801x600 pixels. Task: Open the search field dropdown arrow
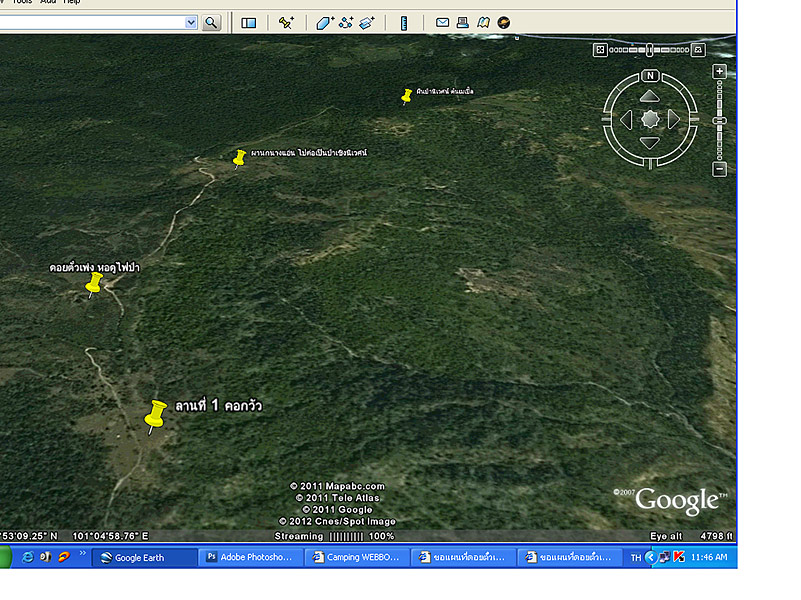(191, 22)
